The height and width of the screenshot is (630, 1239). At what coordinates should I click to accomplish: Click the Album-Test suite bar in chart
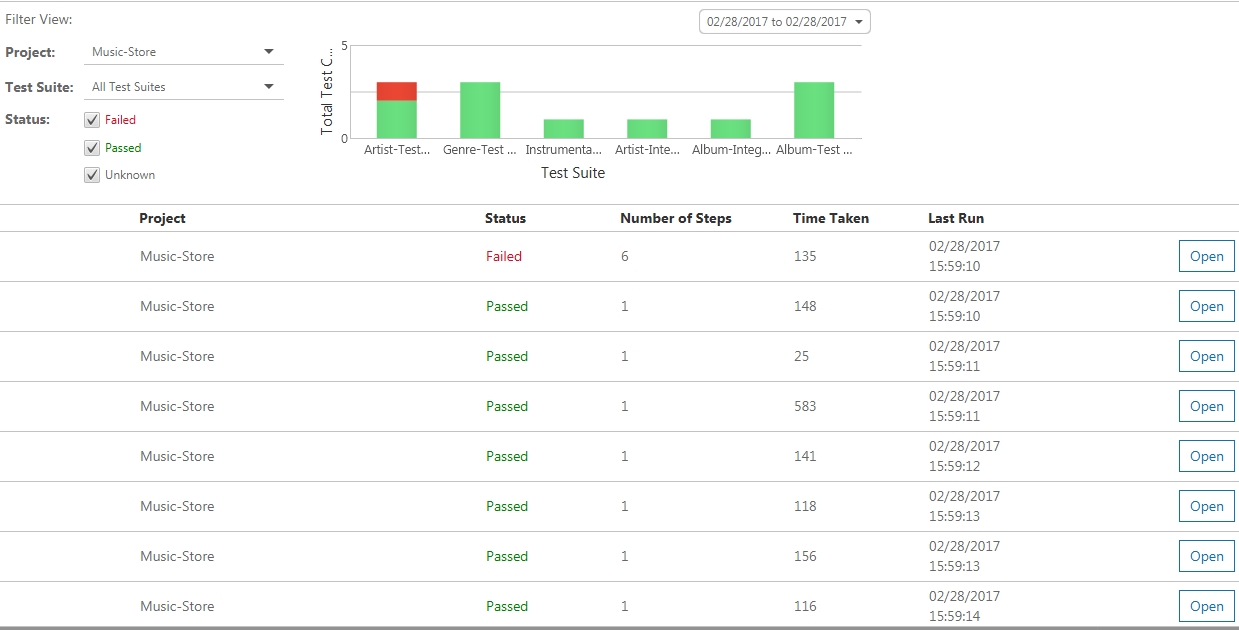click(x=814, y=110)
